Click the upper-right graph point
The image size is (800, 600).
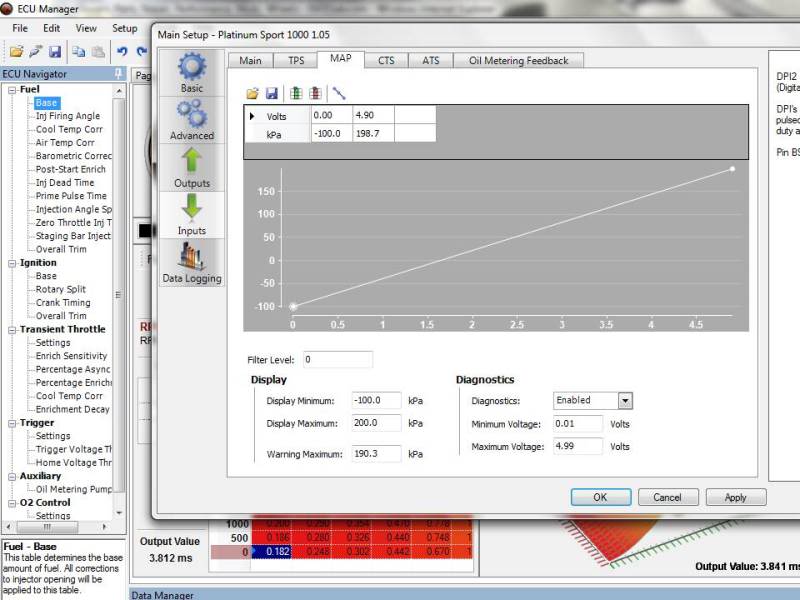click(x=732, y=169)
